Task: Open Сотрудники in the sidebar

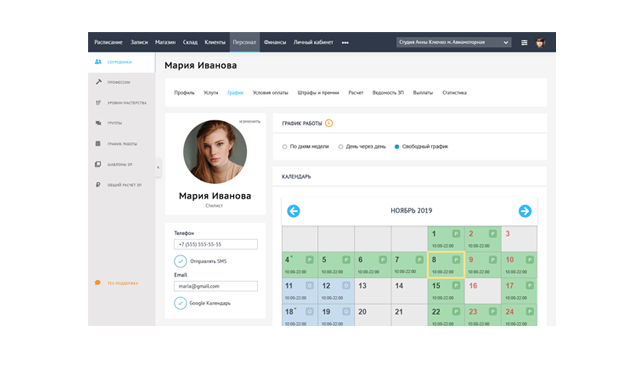Action: [122, 62]
